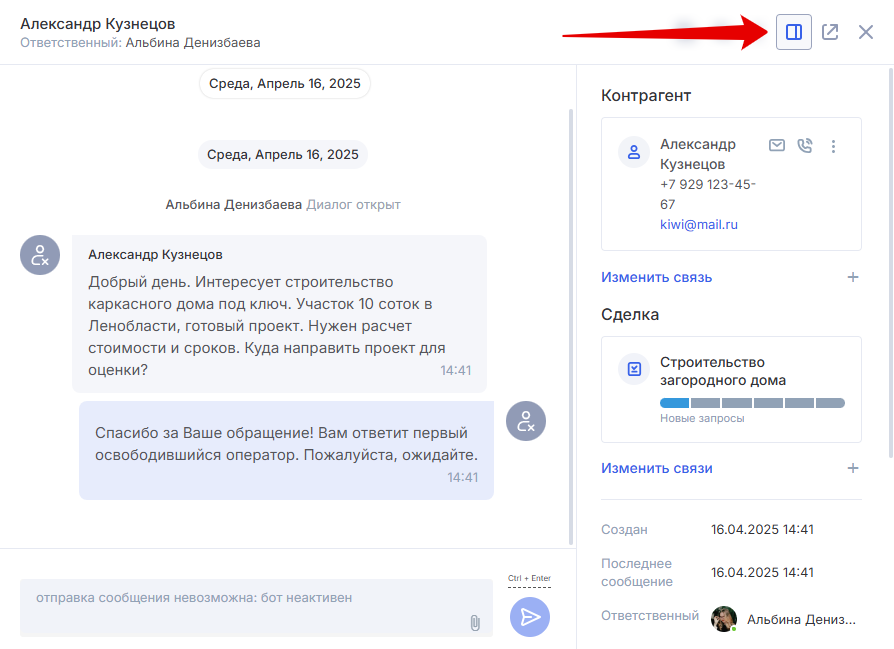The height and width of the screenshot is (649, 894).
Task: Open dialog in new window icon
Action: tap(830, 32)
